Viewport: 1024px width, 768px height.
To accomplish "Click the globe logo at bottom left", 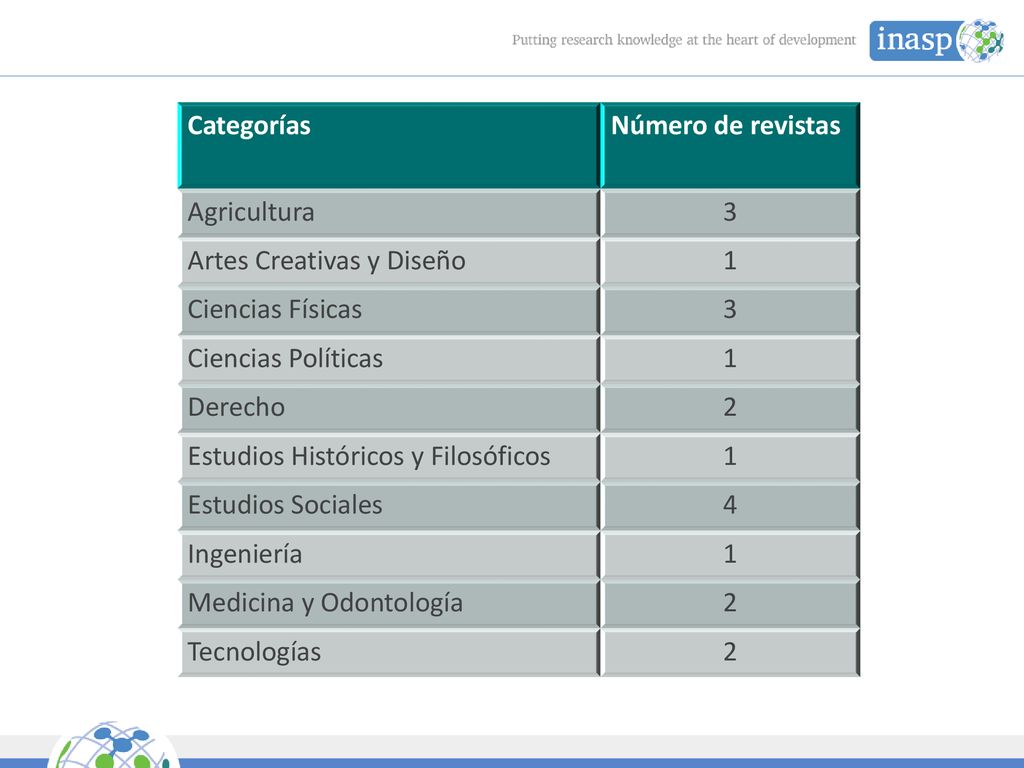I will (x=113, y=744).
